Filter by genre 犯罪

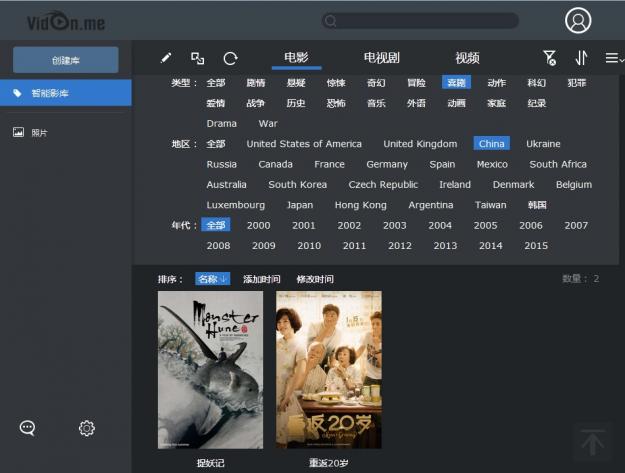pyautogui.click(x=577, y=83)
